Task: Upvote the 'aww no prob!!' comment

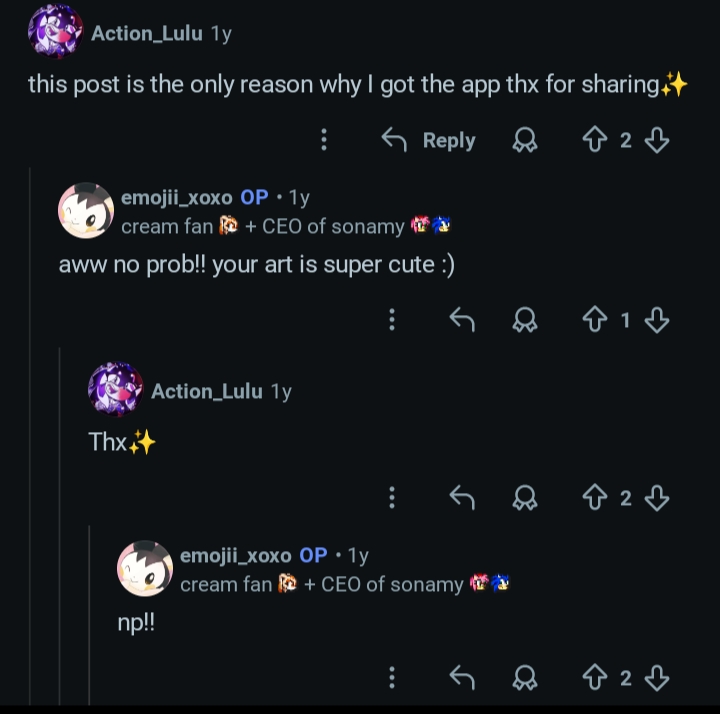Action: 594,320
